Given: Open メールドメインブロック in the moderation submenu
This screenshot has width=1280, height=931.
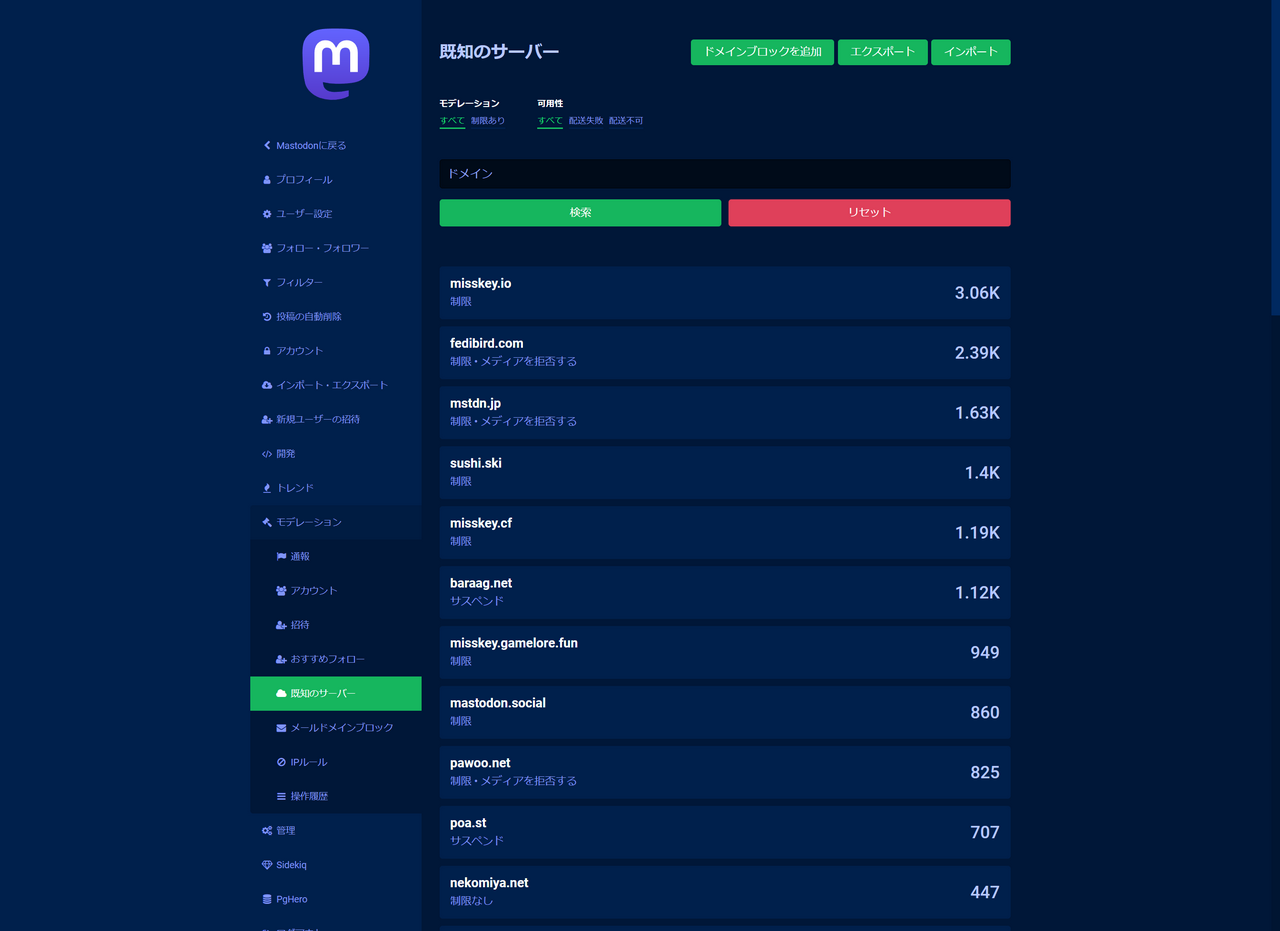Looking at the screenshot, I should point(341,728).
